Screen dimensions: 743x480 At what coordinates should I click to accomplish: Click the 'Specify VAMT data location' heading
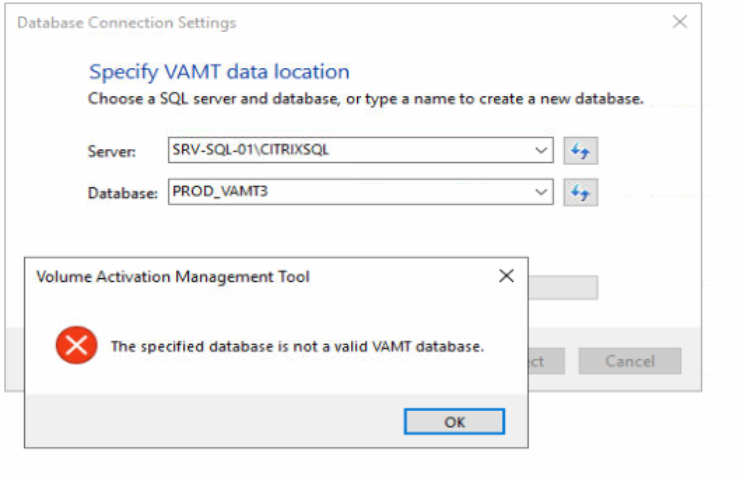219,72
